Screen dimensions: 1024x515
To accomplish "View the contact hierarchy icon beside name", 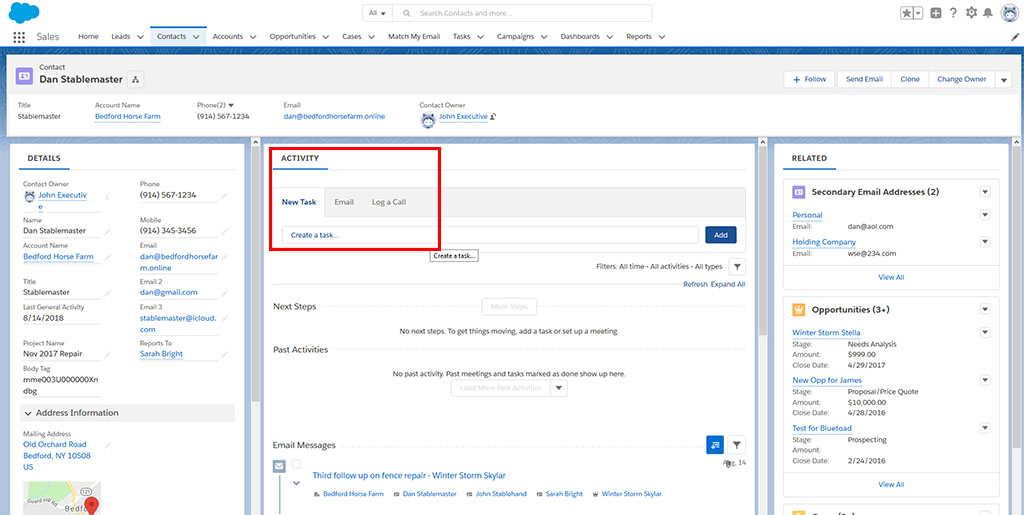I will pos(136,79).
